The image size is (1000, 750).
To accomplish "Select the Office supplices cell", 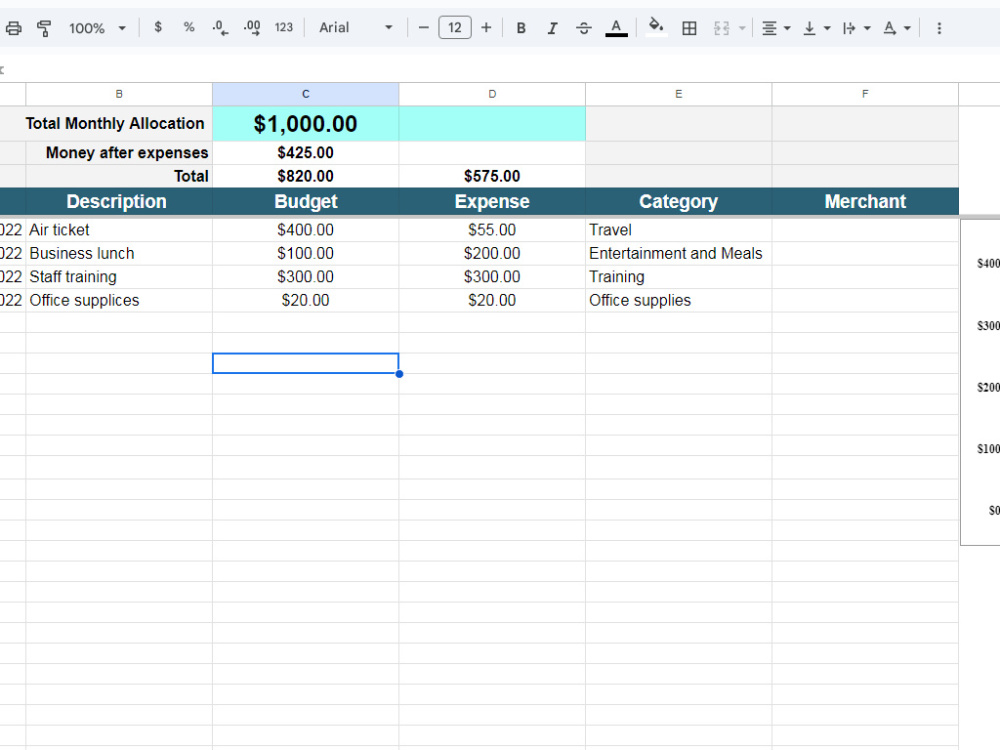I will 119,301.
